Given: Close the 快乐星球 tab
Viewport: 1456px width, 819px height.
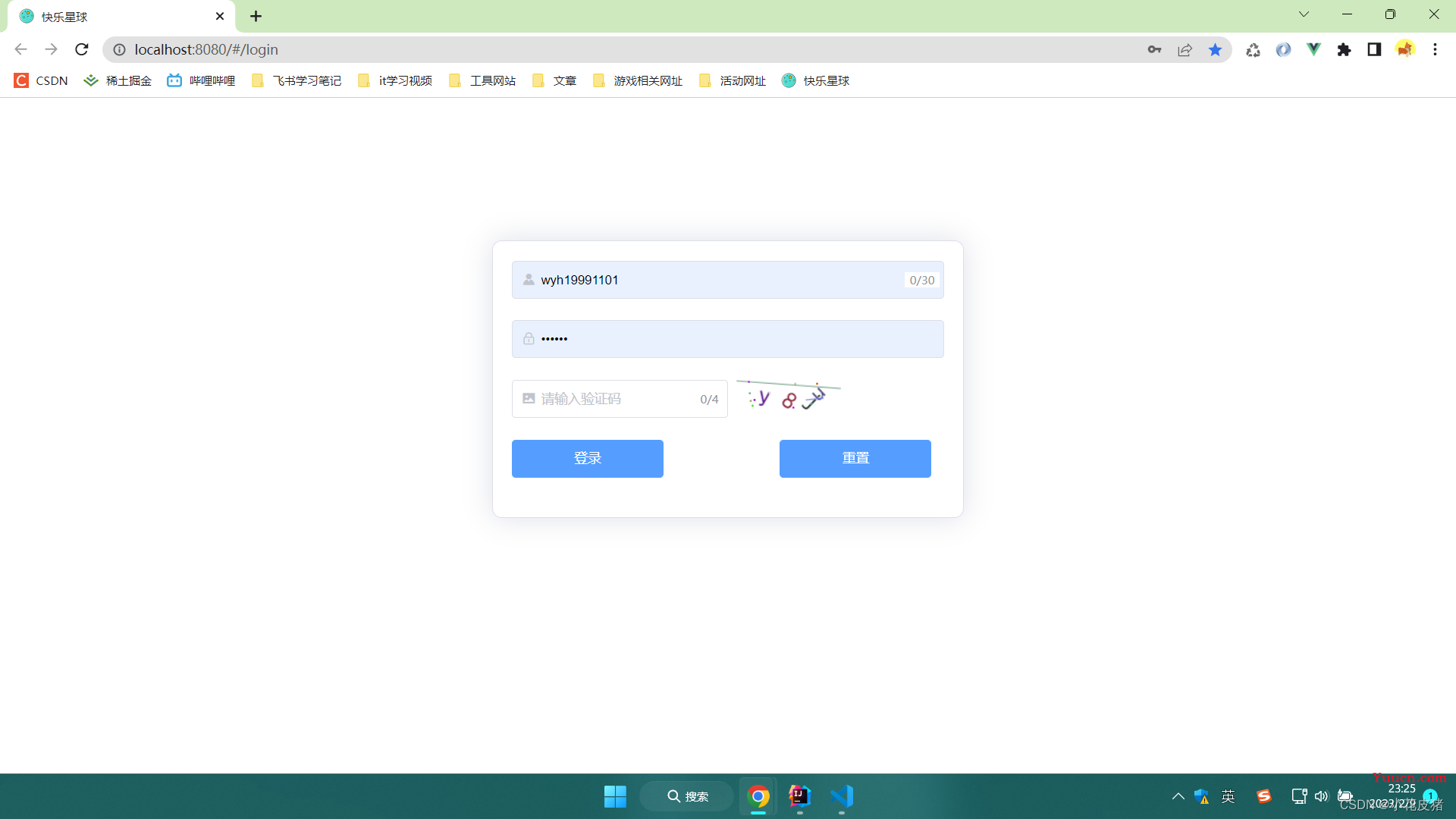Looking at the screenshot, I should [220, 16].
